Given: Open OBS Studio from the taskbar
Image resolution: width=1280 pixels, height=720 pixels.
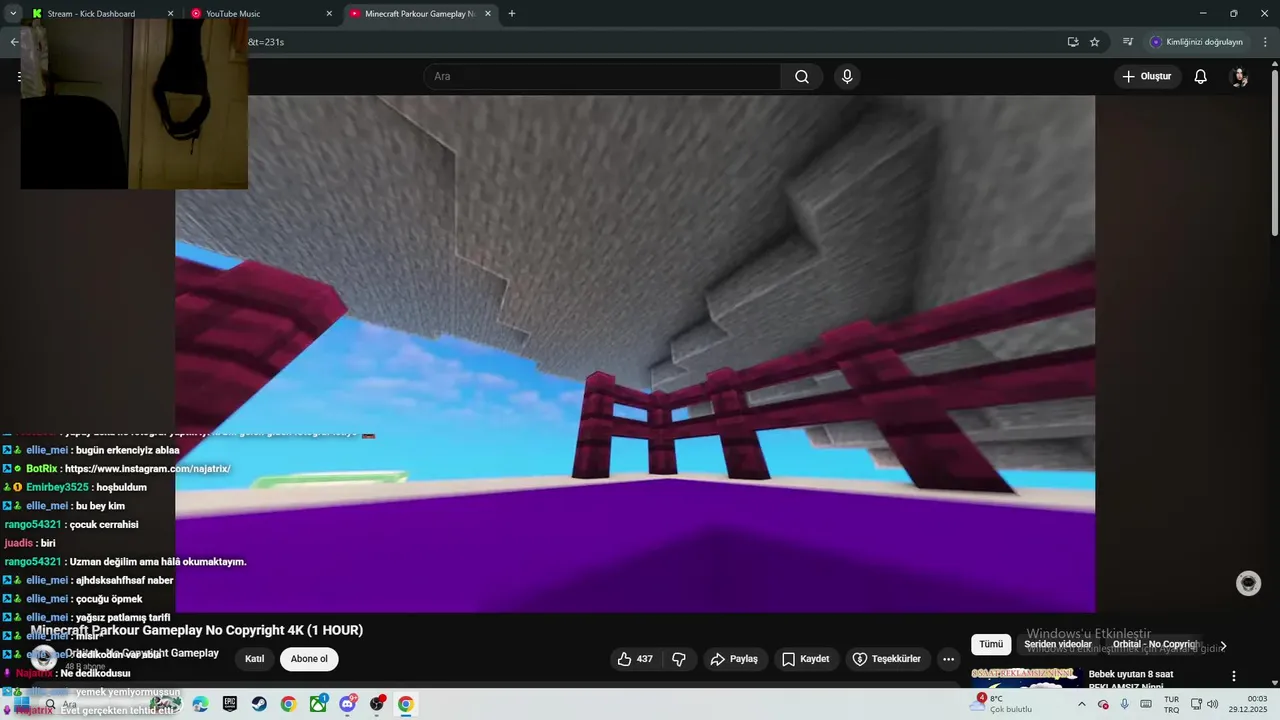Looking at the screenshot, I should click(377, 704).
